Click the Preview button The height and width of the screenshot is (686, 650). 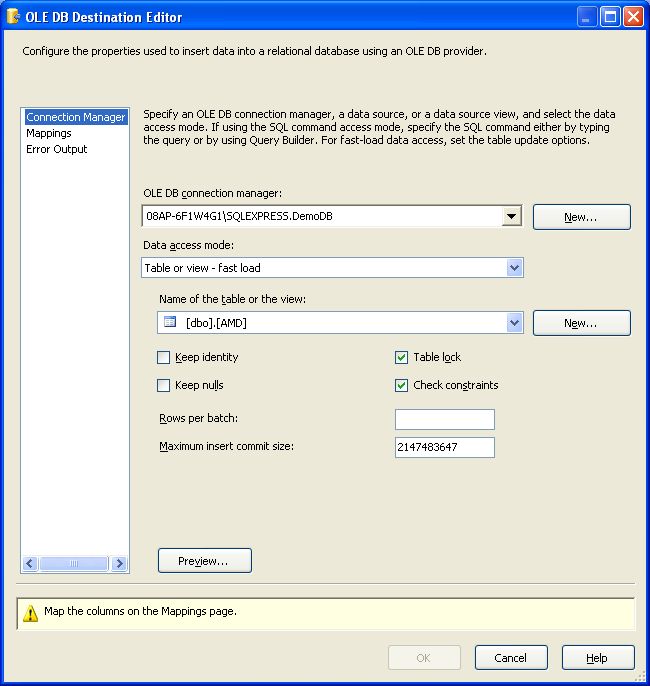tap(204, 561)
